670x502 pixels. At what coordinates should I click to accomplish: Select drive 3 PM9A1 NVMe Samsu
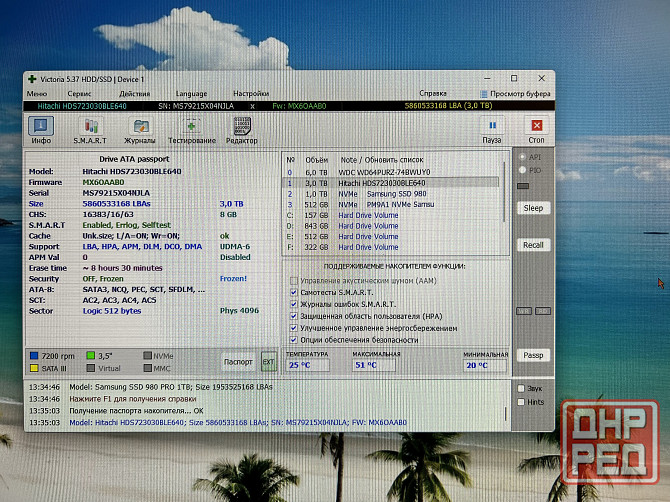[x=391, y=204]
